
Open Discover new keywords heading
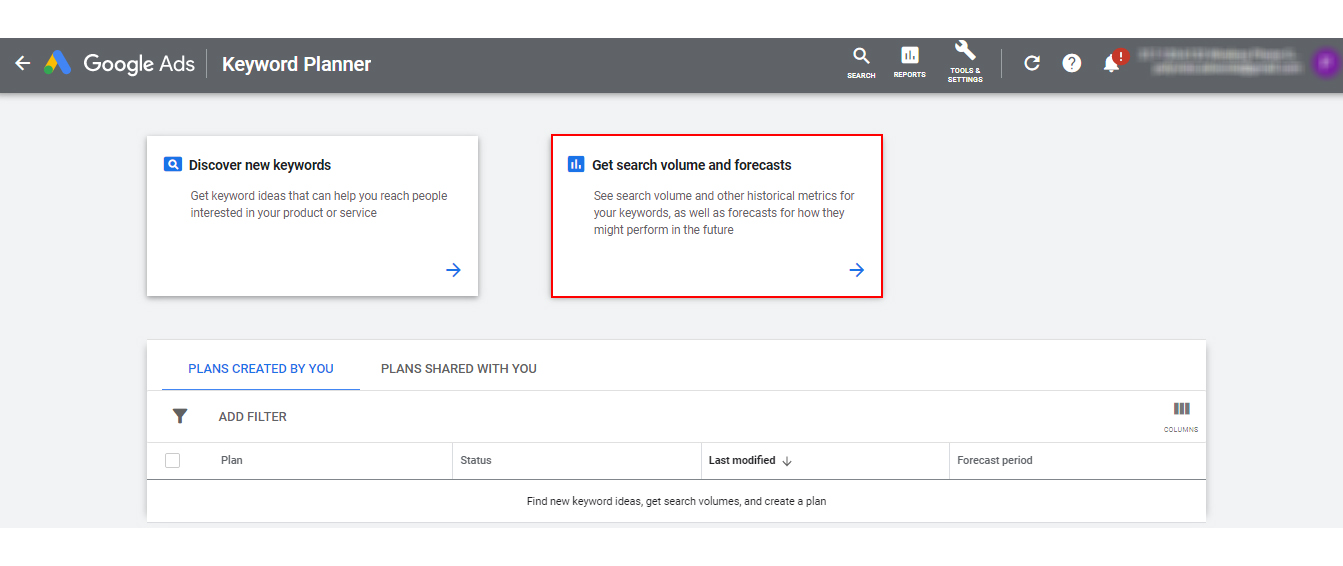260,165
